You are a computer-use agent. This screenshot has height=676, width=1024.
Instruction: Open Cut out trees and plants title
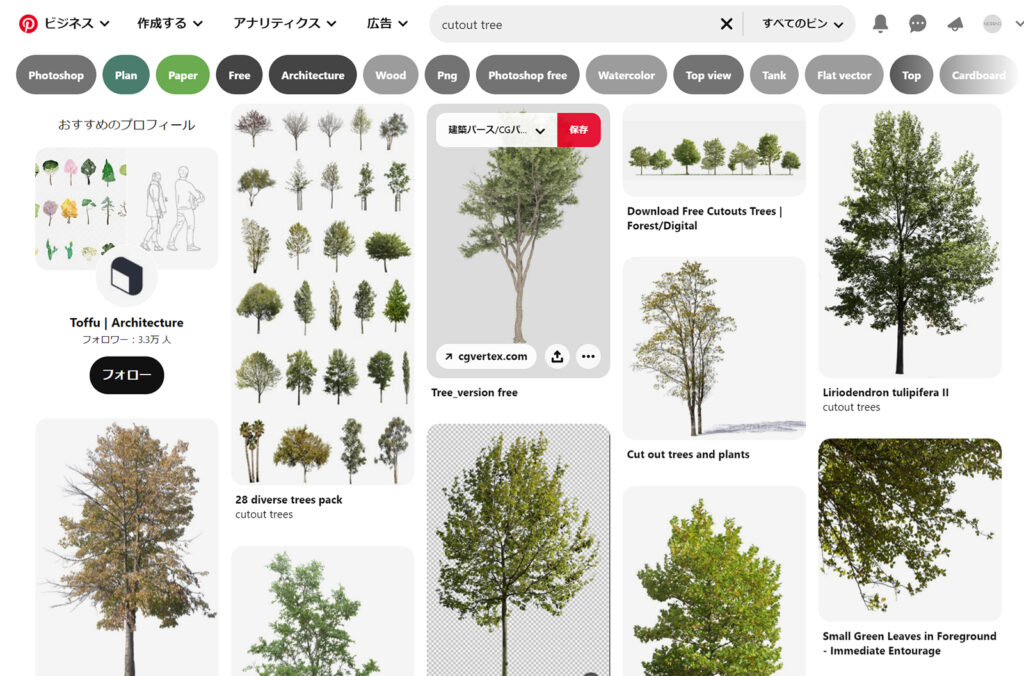(688, 455)
